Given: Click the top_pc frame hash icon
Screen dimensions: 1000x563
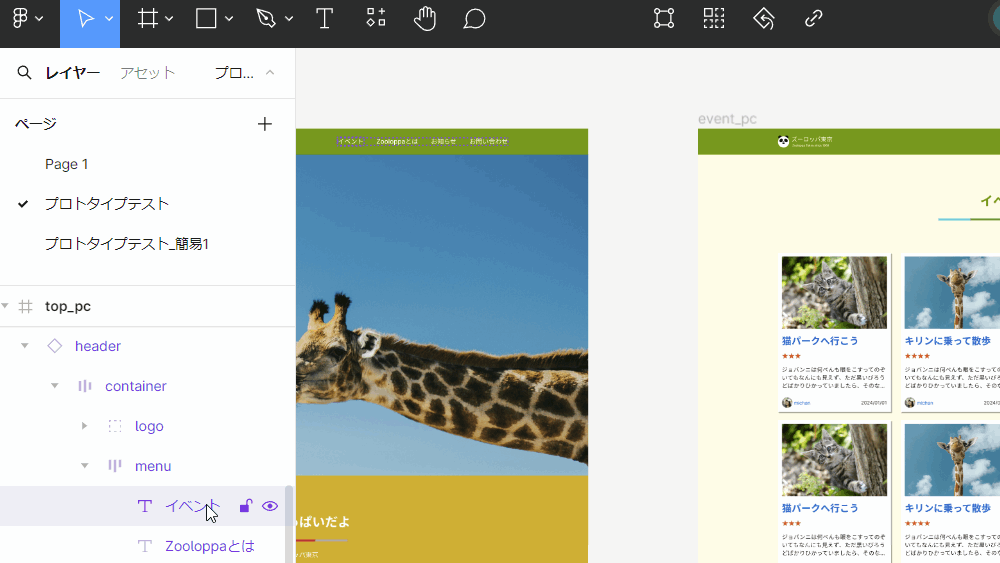Looking at the screenshot, I should [x=26, y=306].
